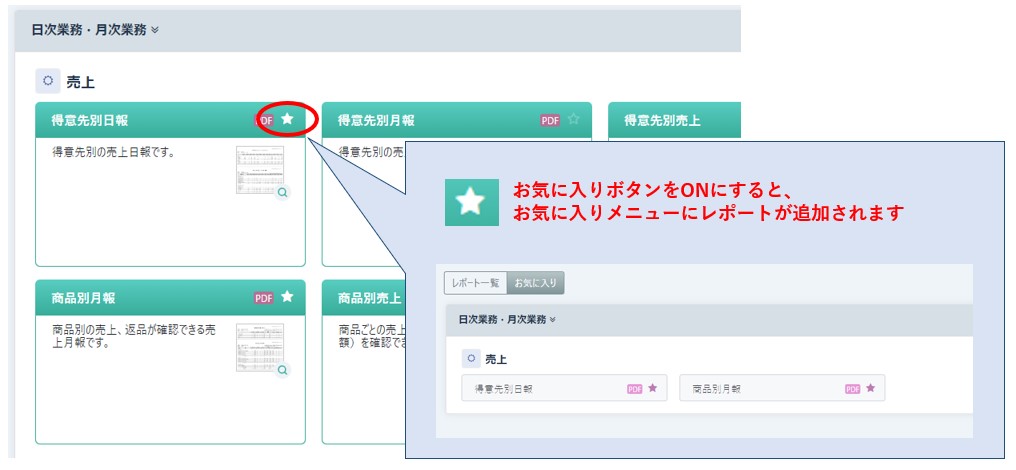Enable the favorite star on 得意先別月報 card

(x=573, y=119)
